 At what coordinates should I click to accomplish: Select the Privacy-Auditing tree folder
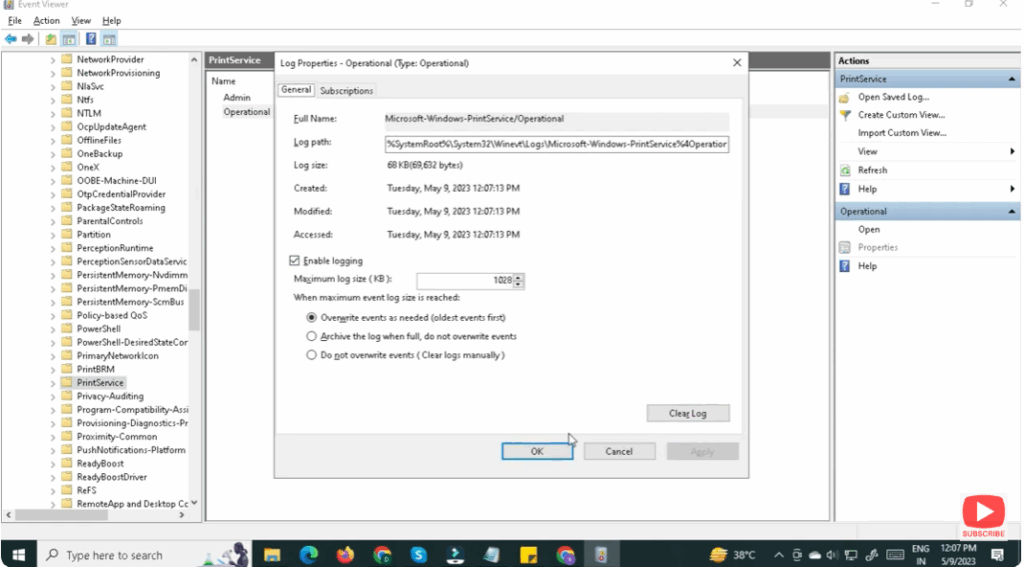click(110, 396)
